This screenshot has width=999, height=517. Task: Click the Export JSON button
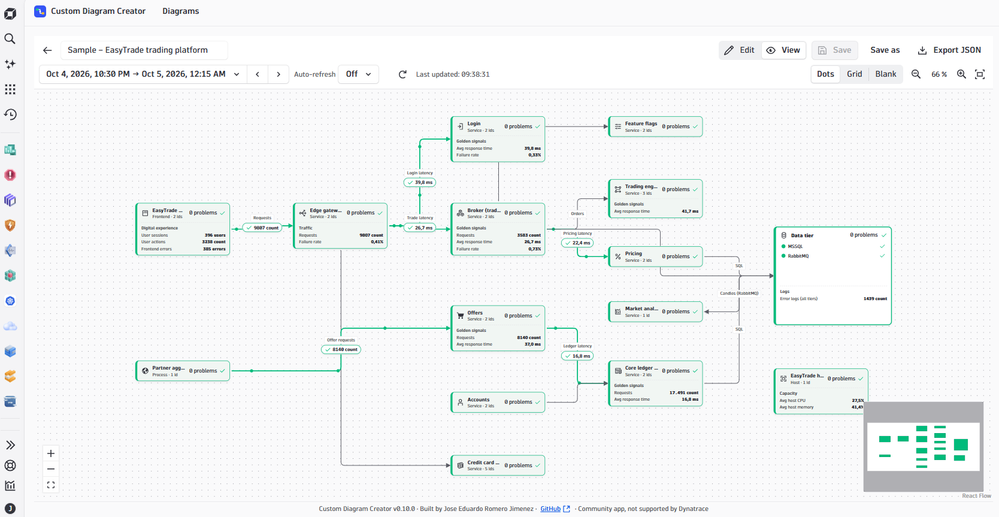click(949, 50)
